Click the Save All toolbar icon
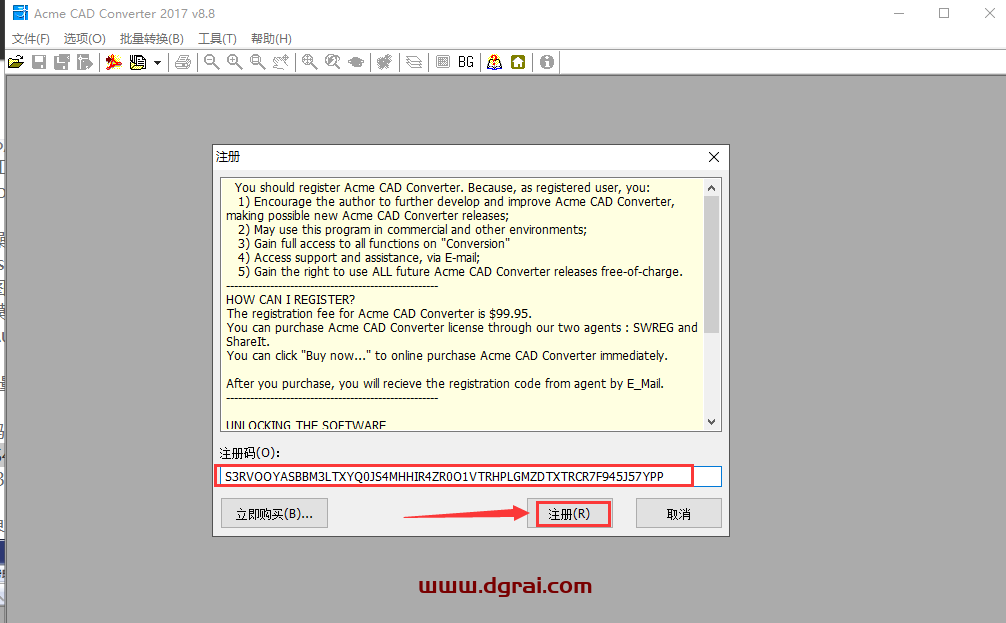The width and height of the screenshot is (1006, 623). [x=62, y=62]
